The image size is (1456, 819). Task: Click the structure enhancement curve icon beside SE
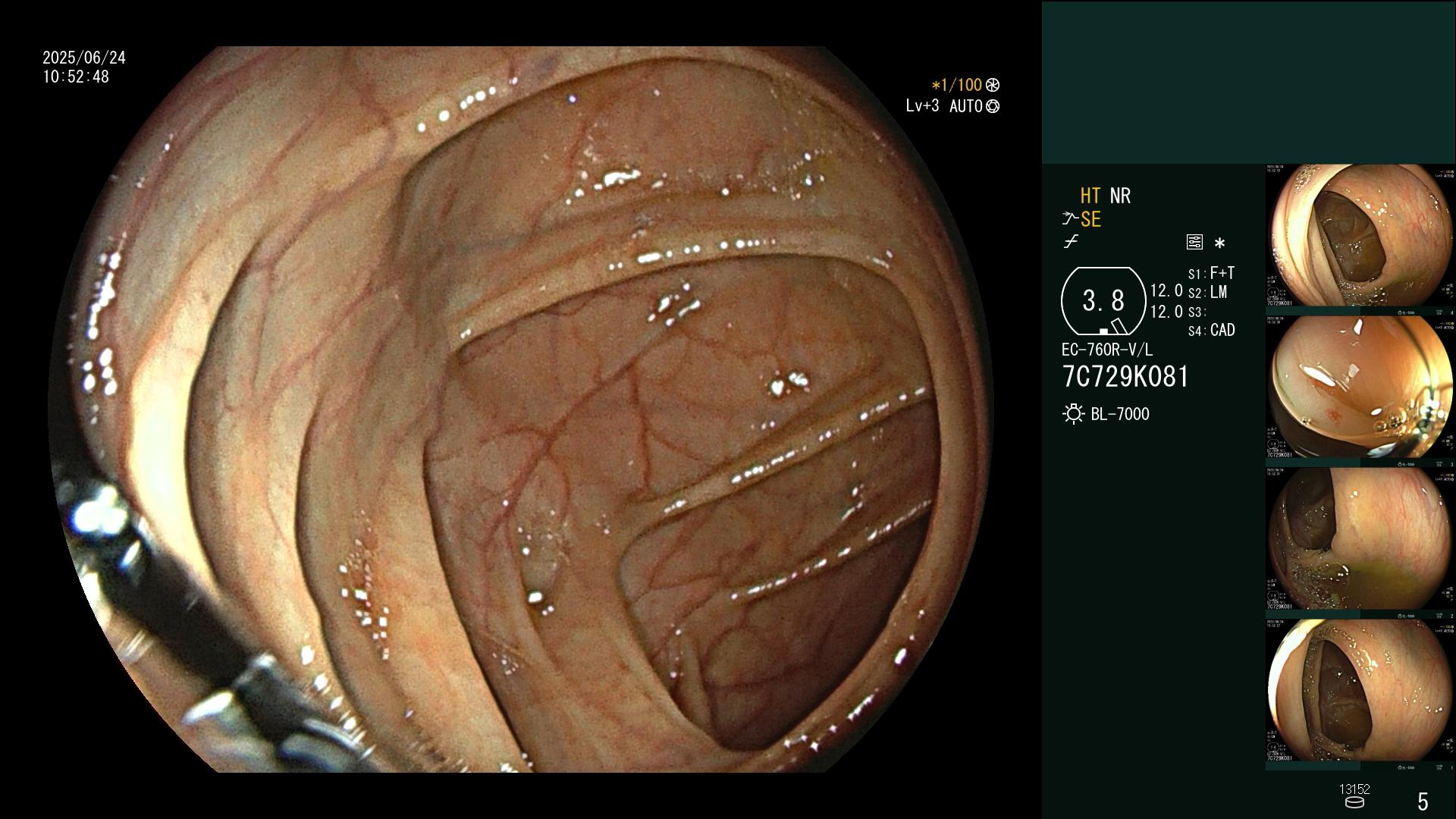click(x=1070, y=219)
